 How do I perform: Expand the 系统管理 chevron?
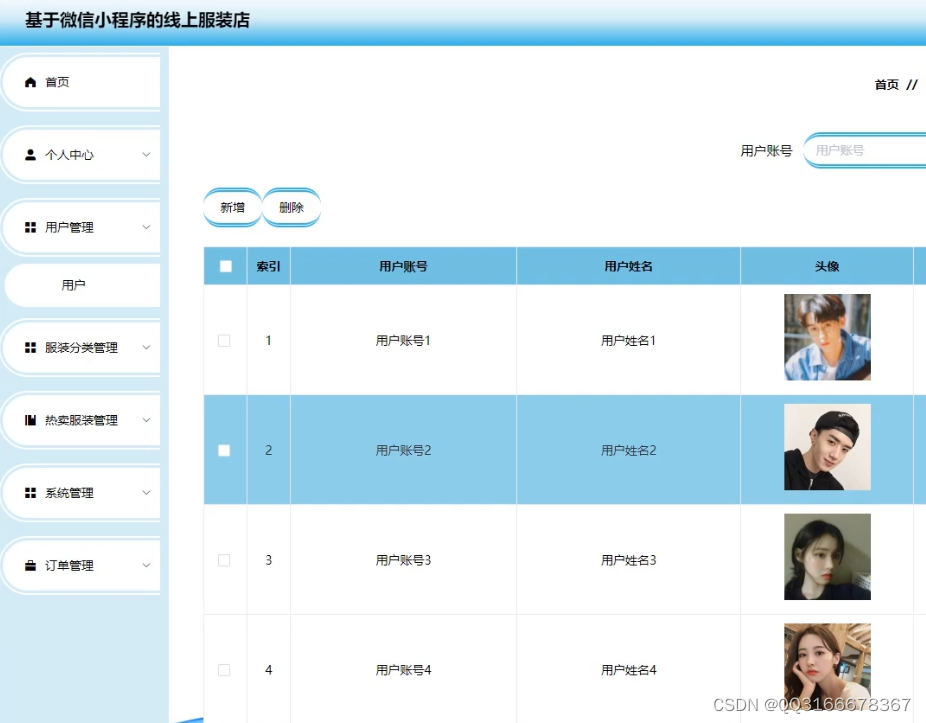[146, 493]
